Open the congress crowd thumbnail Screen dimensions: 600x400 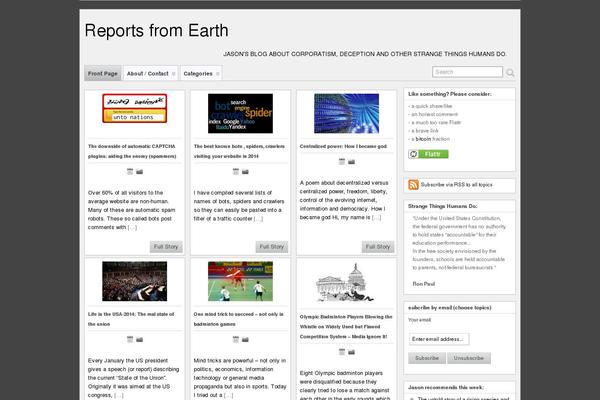tap(135, 281)
